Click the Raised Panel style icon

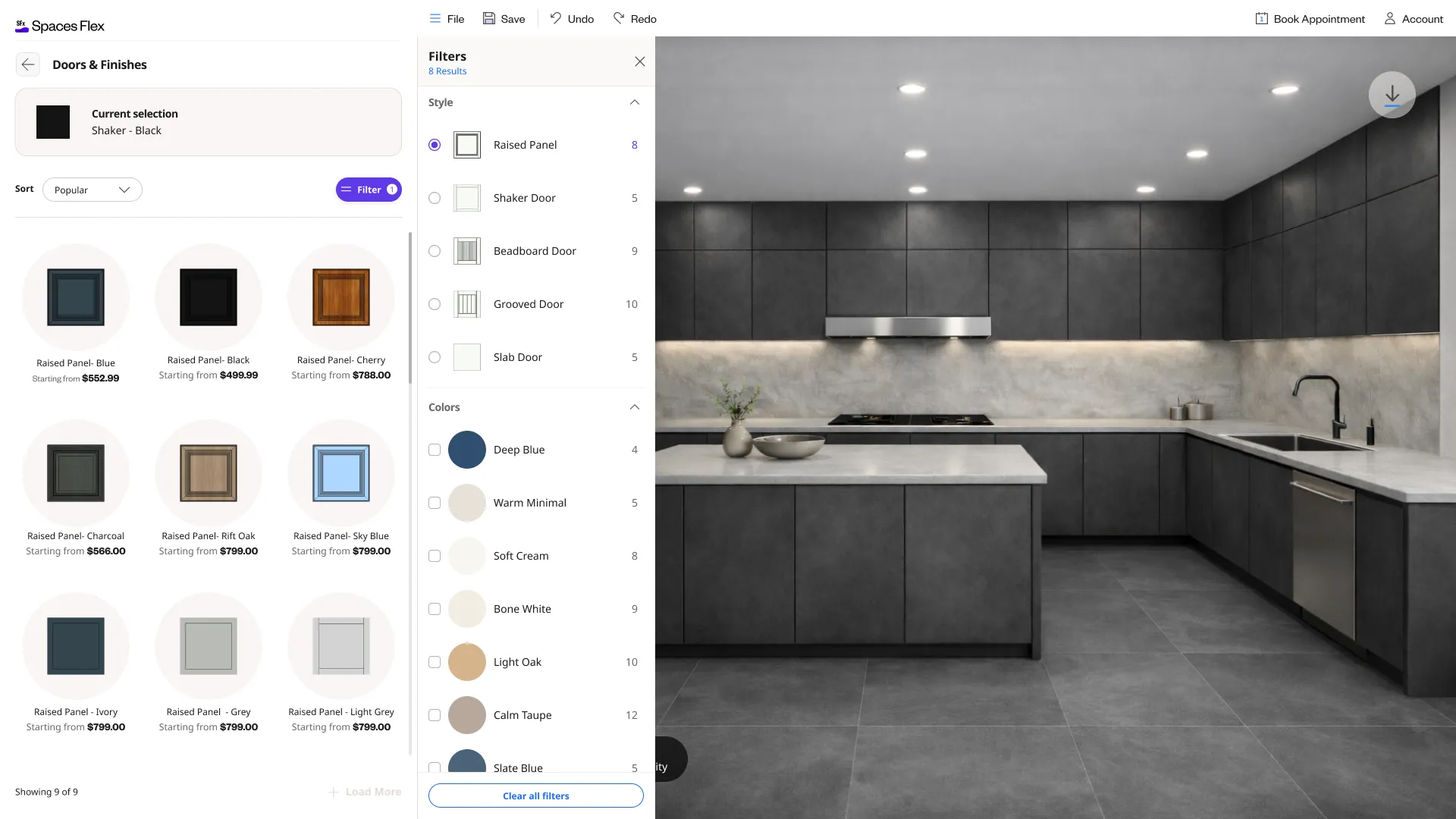(x=467, y=145)
